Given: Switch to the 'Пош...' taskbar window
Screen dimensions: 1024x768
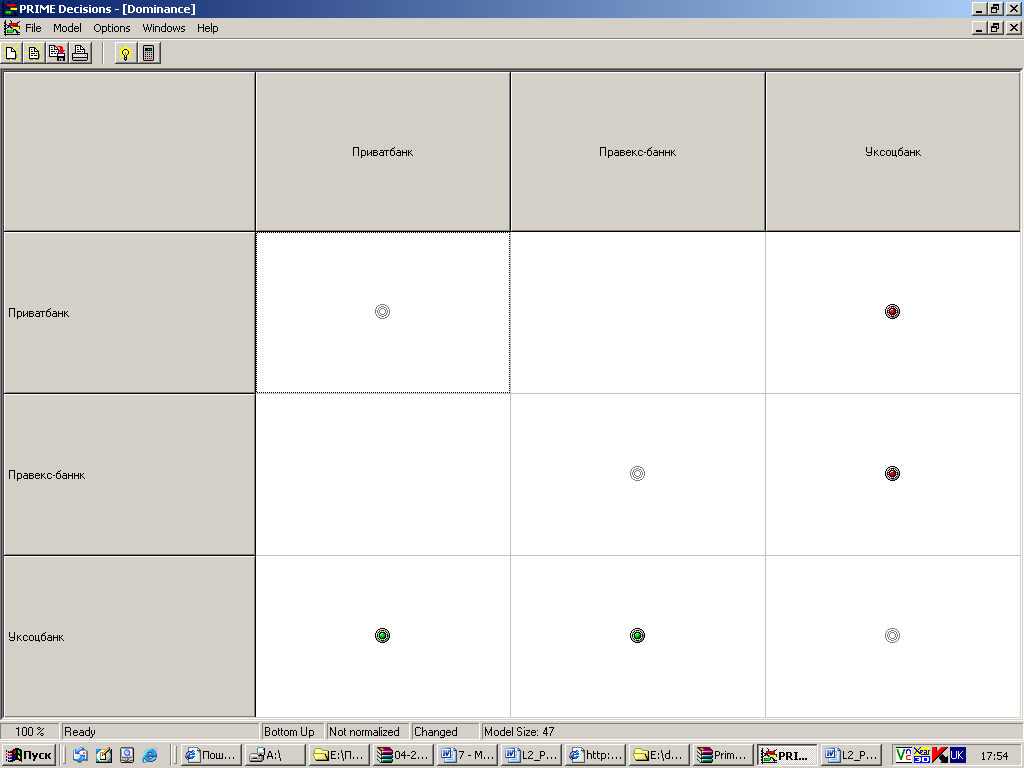Looking at the screenshot, I should pos(211,755).
